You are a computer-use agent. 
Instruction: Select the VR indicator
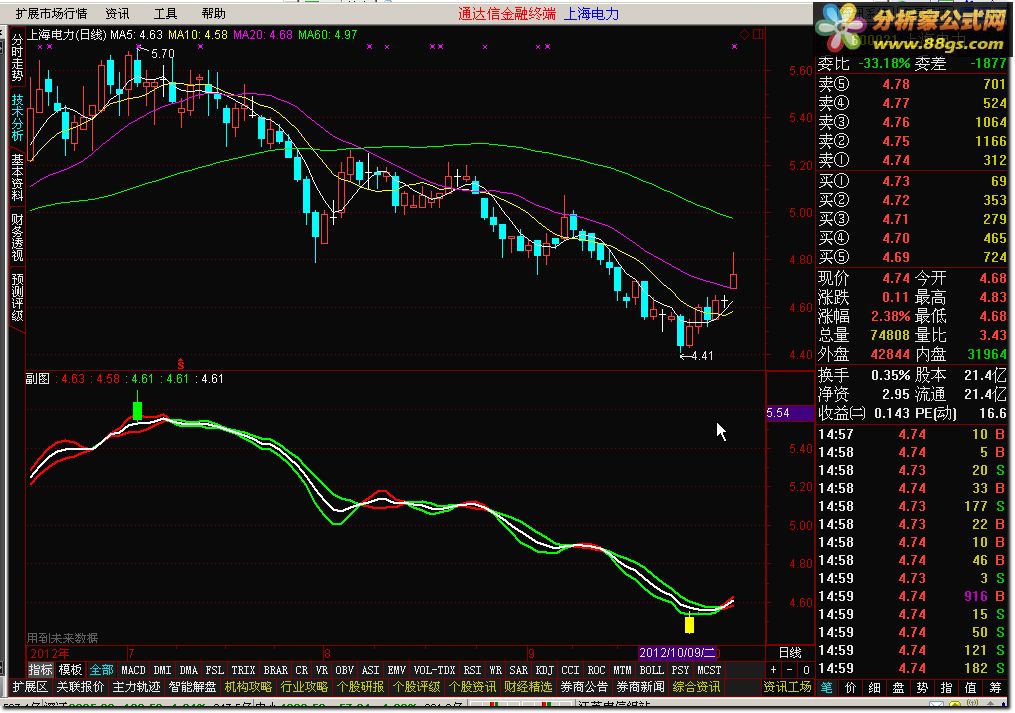pos(322,670)
